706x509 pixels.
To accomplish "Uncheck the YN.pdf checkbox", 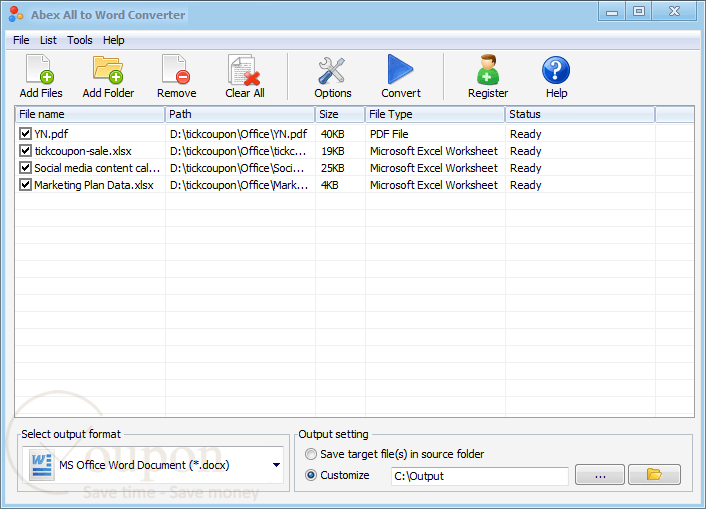I will (25, 134).
